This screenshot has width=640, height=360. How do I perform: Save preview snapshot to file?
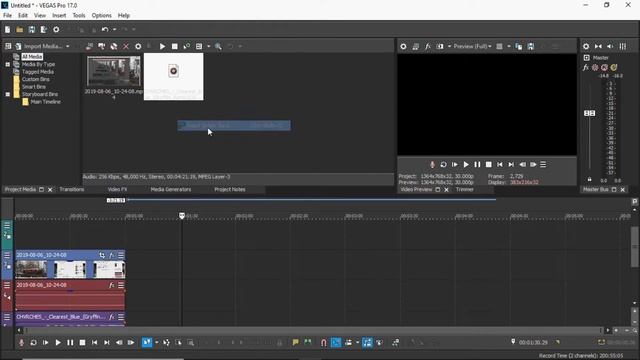pyautogui.click(x=531, y=46)
